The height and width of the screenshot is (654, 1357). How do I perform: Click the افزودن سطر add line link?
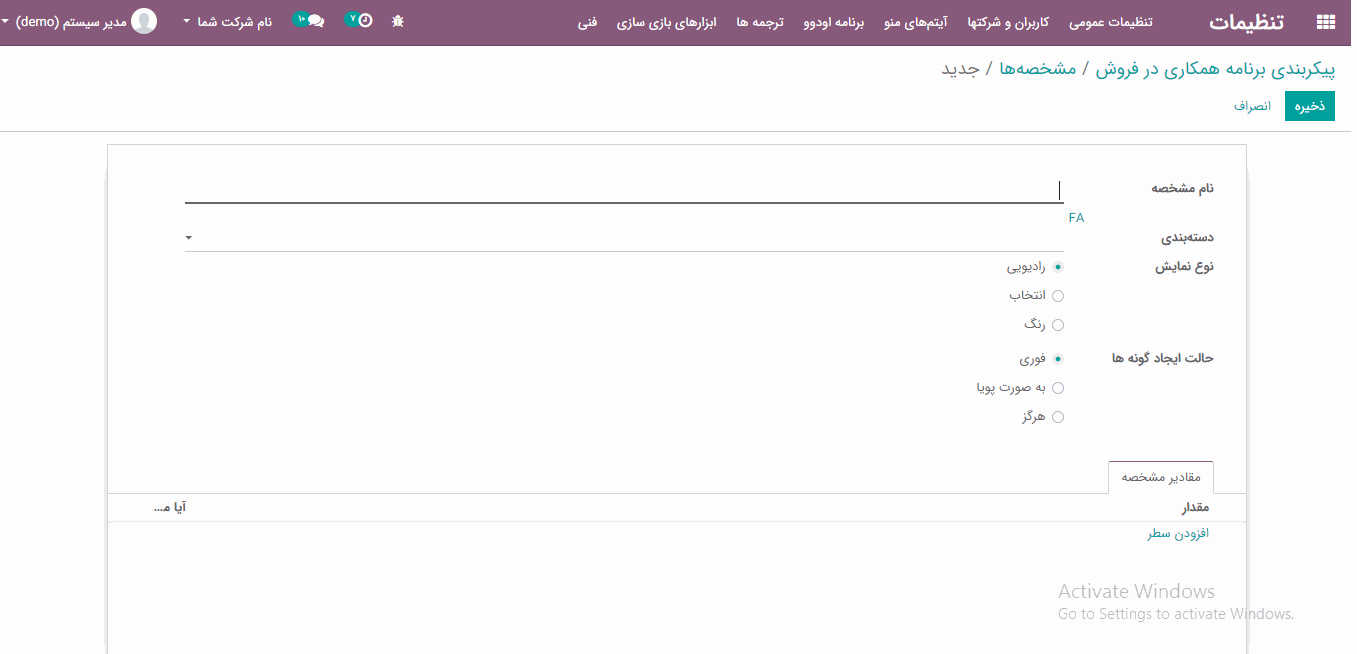coord(1178,534)
